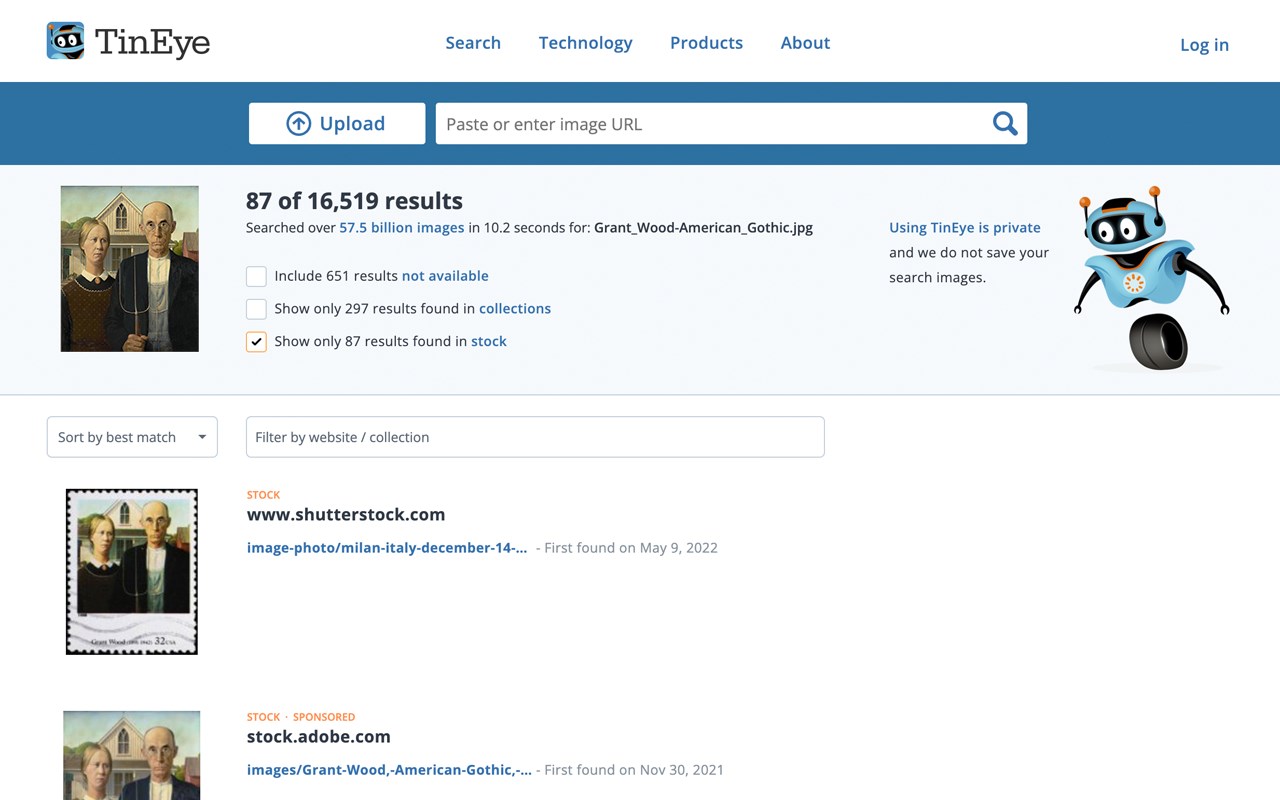The width and height of the screenshot is (1280, 800).
Task: Select 'First found on Nov 30, 2021' text
Action: click(x=634, y=770)
